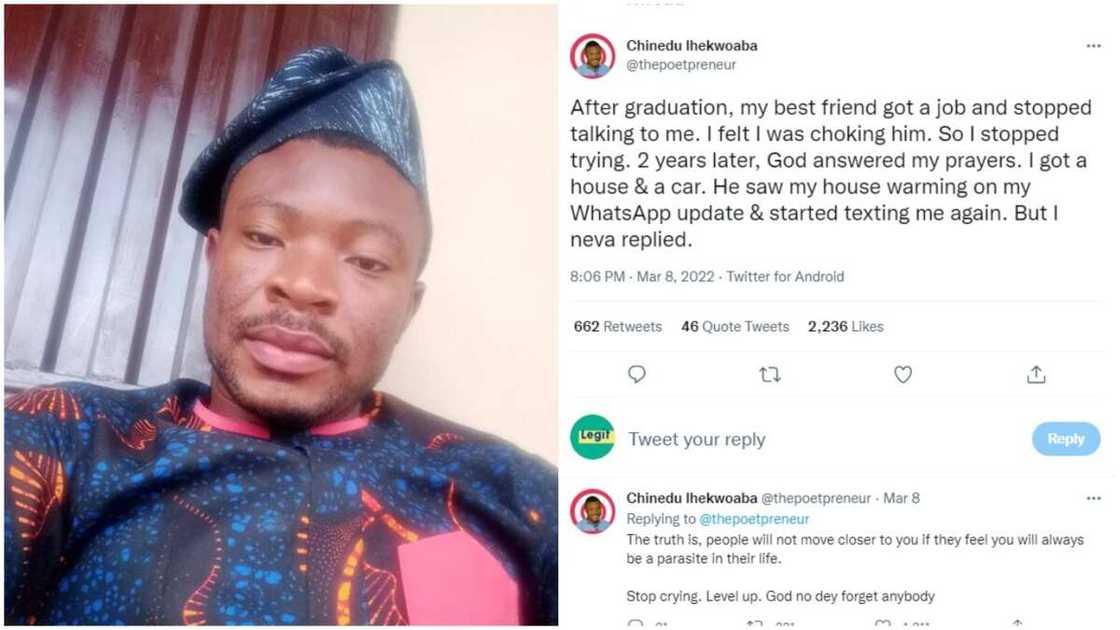Viewport: 1120px width, 630px height.
Task: Open reply tweet's three-dot more menu
Action: 1093,498
